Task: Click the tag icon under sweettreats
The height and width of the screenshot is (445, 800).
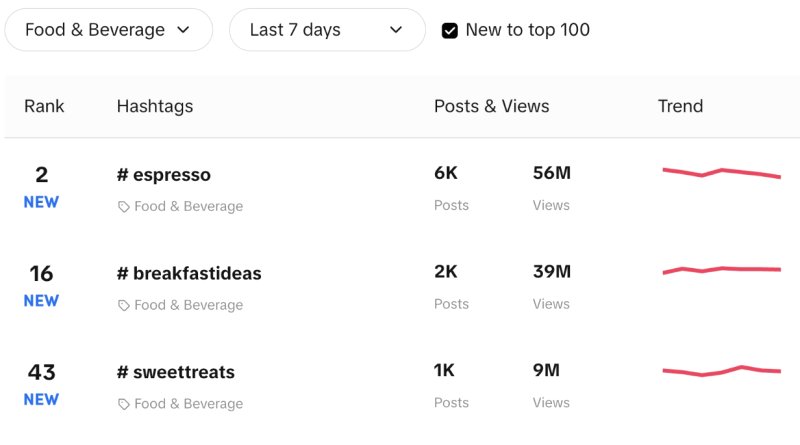Action: tap(124, 405)
